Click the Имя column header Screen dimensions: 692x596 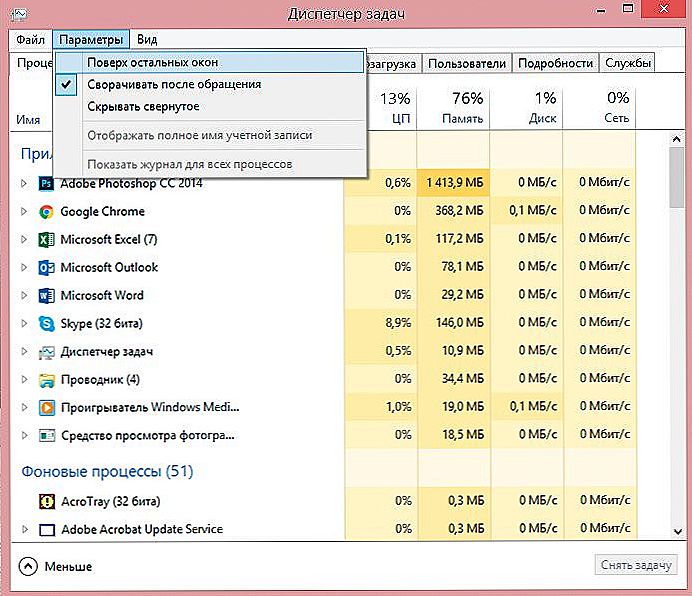pos(28,120)
